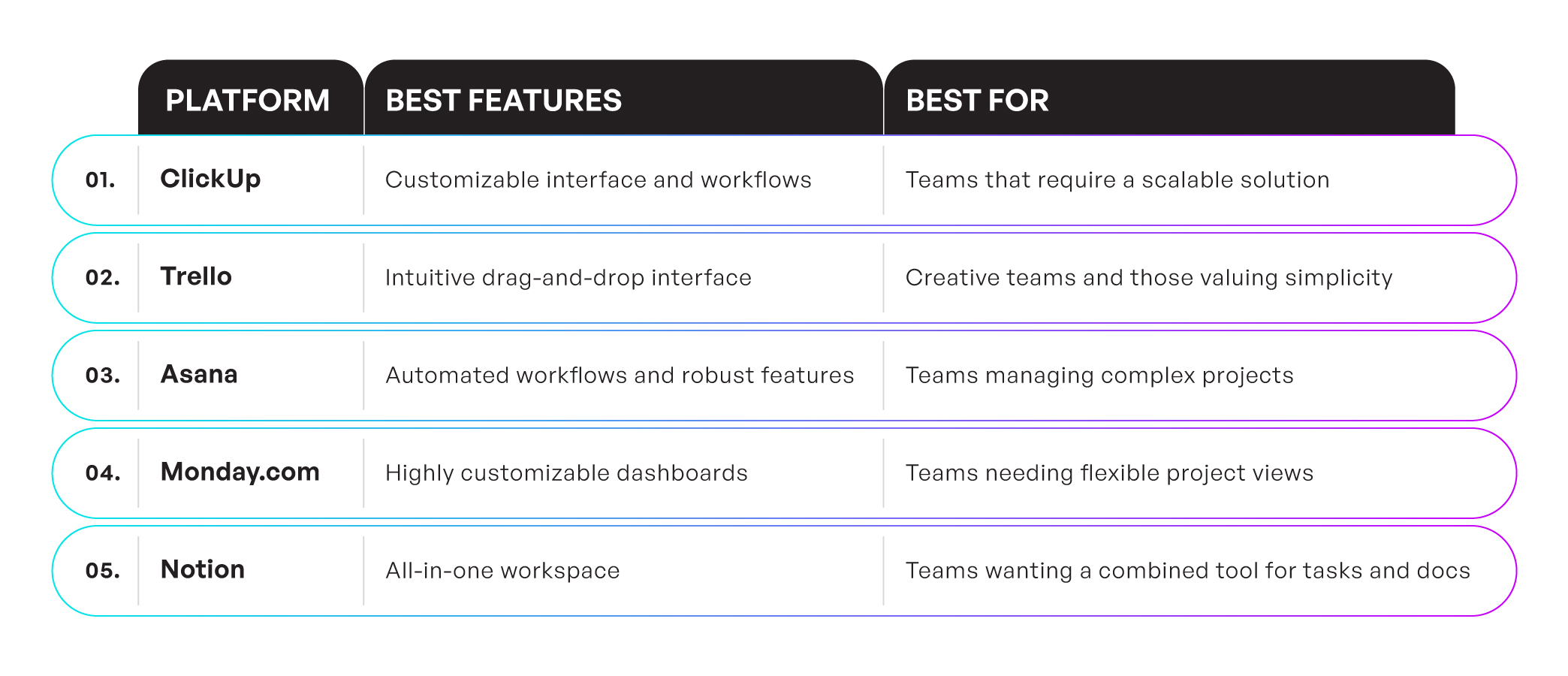
Task: Select "Highly customizable dashboards" cell
Action: [x=566, y=473]
